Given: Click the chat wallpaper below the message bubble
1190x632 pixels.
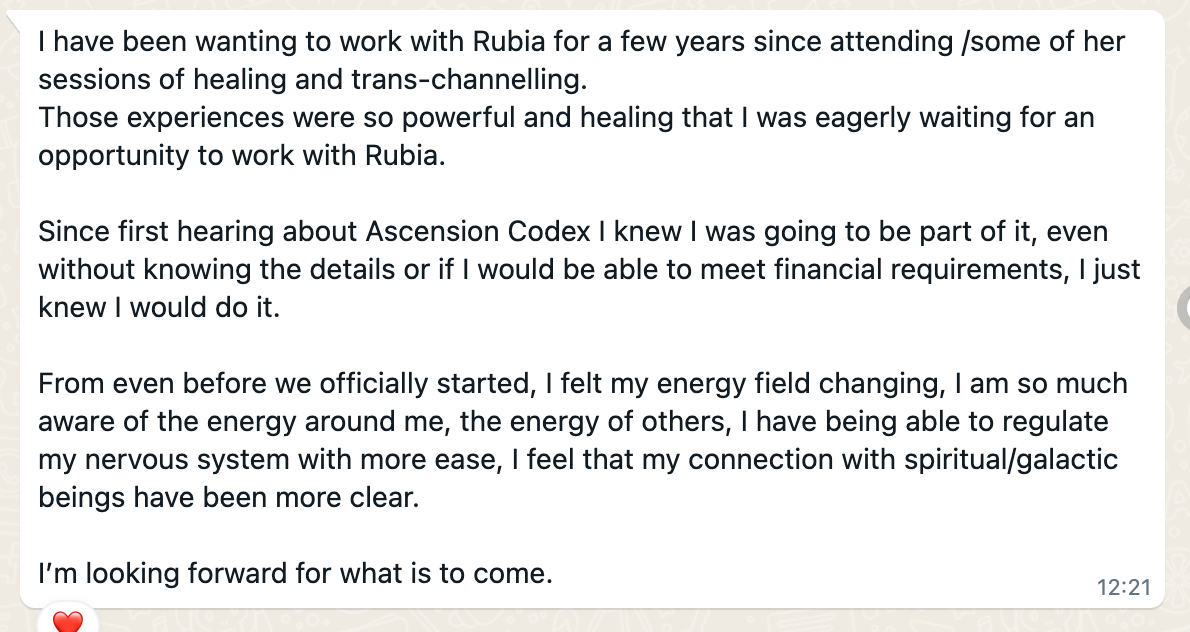Looking at the screenshot, I should 607,621.
